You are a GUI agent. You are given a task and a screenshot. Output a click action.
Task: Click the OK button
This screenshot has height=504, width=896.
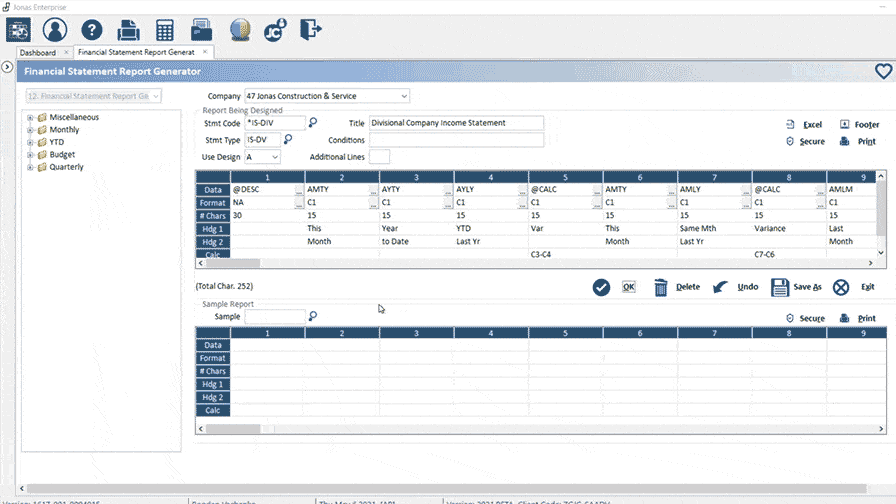tap(629, 287)
